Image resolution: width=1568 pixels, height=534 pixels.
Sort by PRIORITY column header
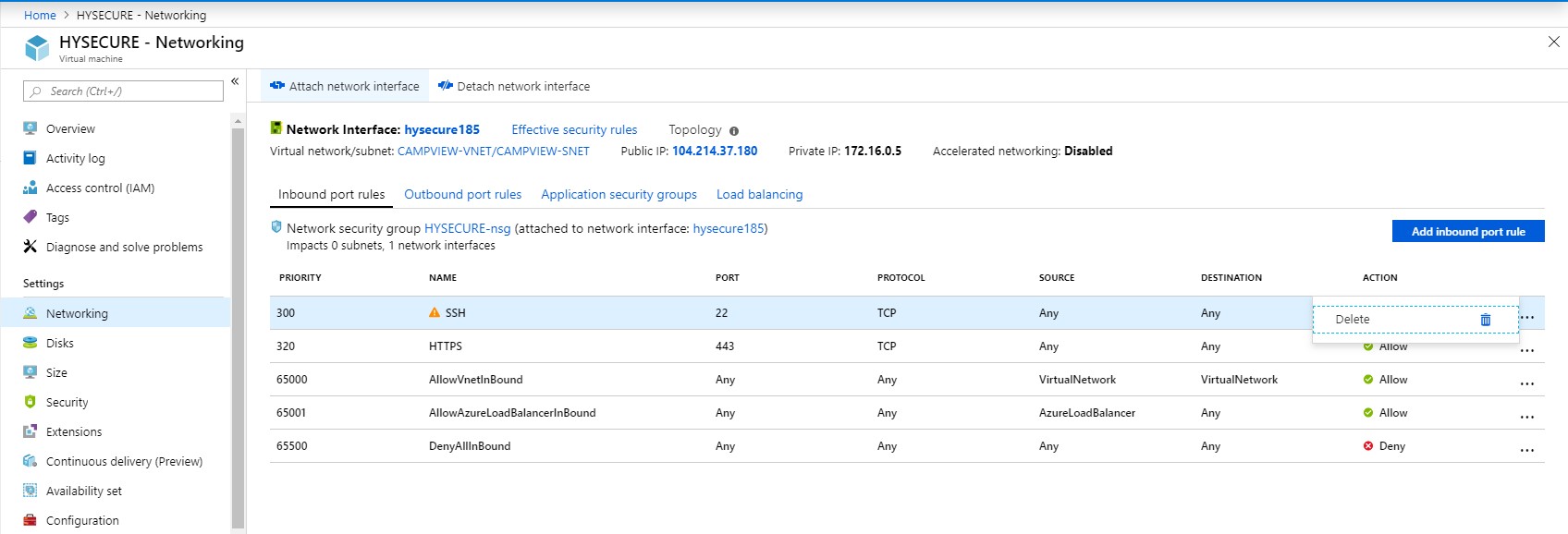[300, 277]
